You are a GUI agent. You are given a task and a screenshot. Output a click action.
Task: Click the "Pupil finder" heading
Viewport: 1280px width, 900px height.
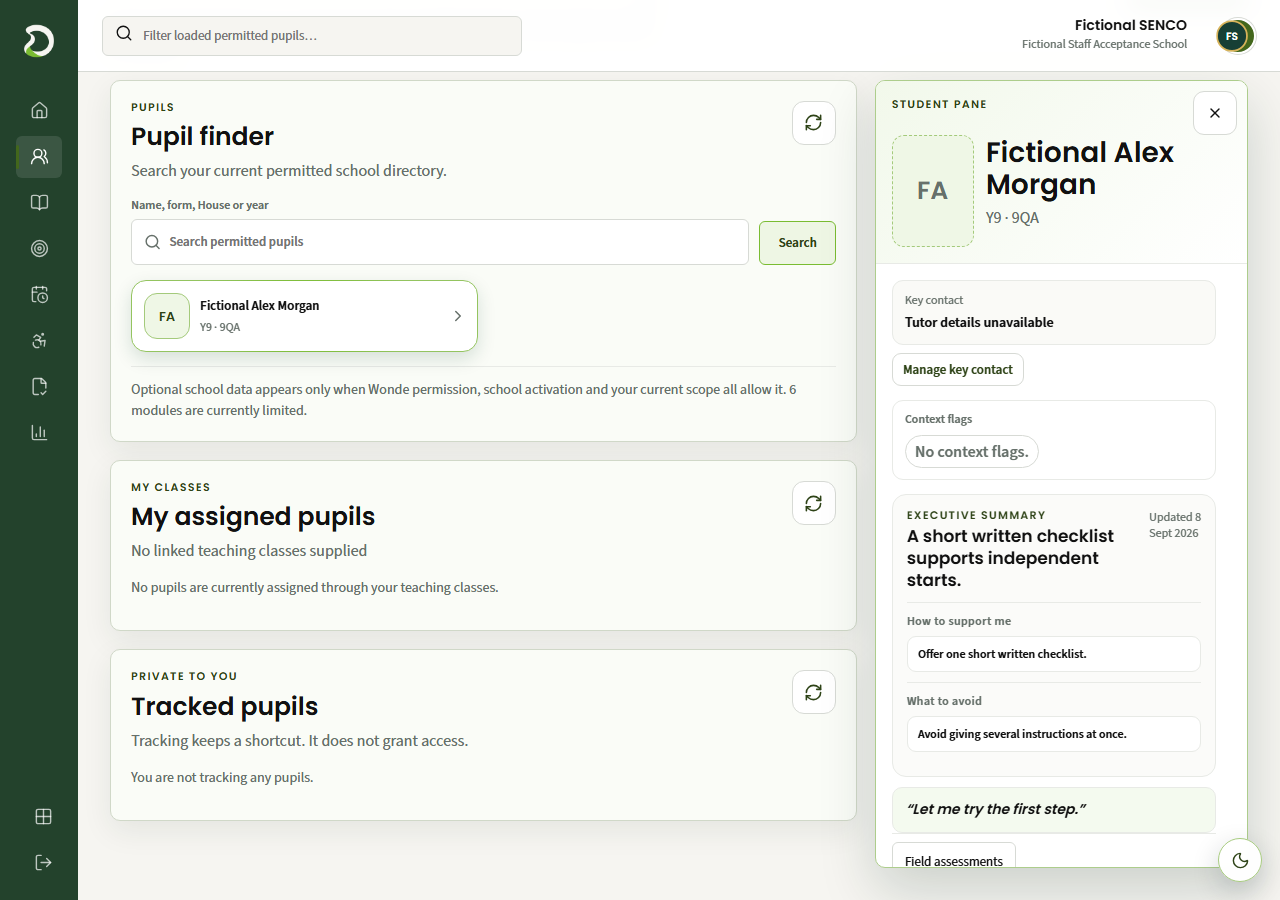click(x=202, y=136)
